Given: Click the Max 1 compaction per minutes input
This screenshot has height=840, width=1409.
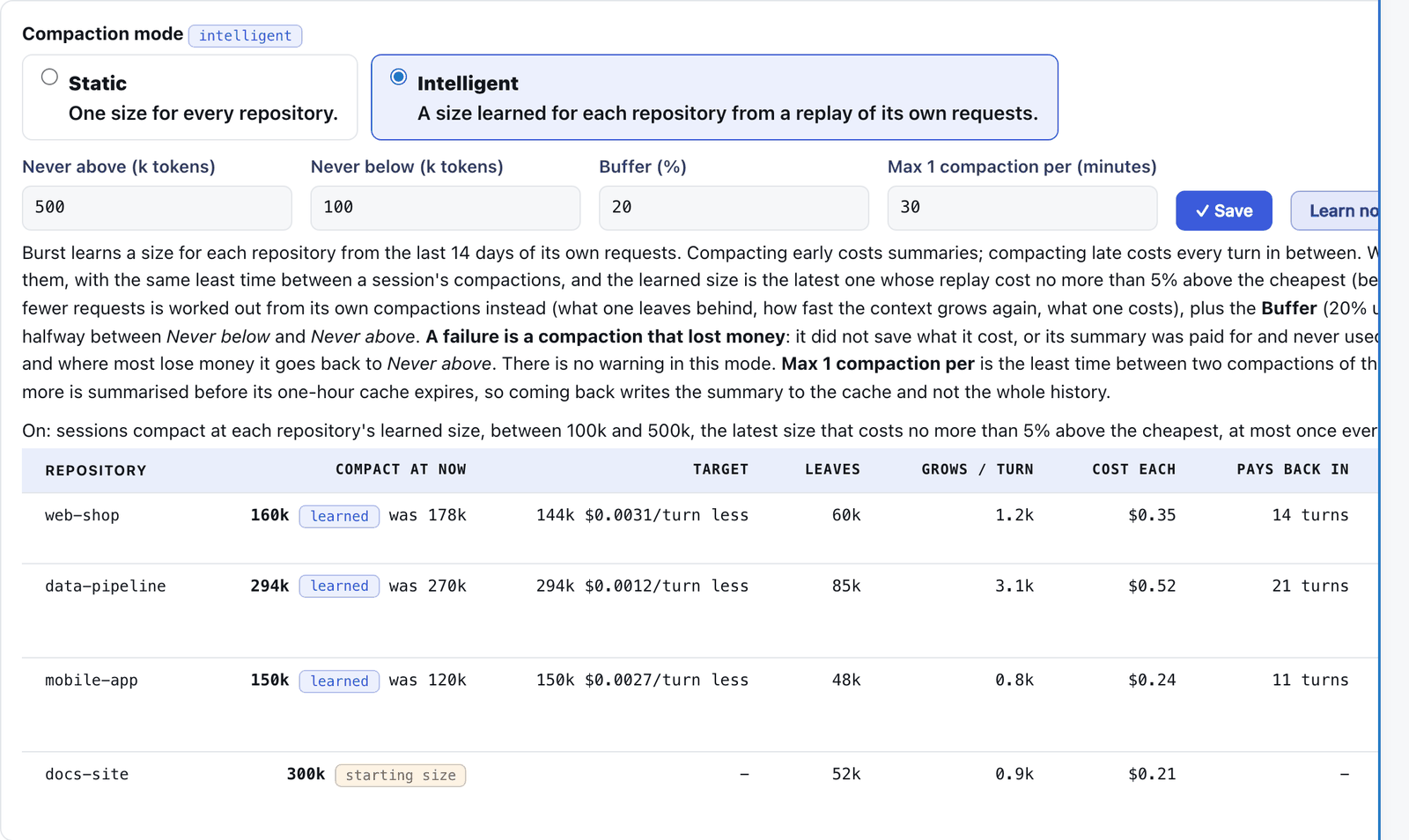Looking at the screenshot, I should tap(1022, 208).
